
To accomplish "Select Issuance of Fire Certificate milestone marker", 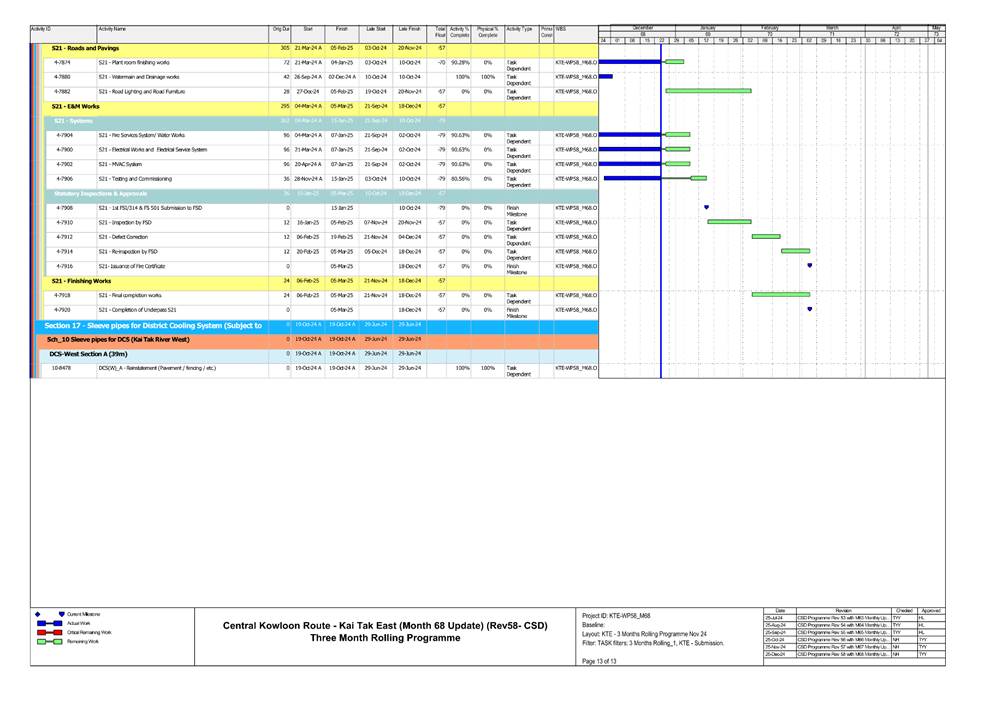I will point(809,266).
